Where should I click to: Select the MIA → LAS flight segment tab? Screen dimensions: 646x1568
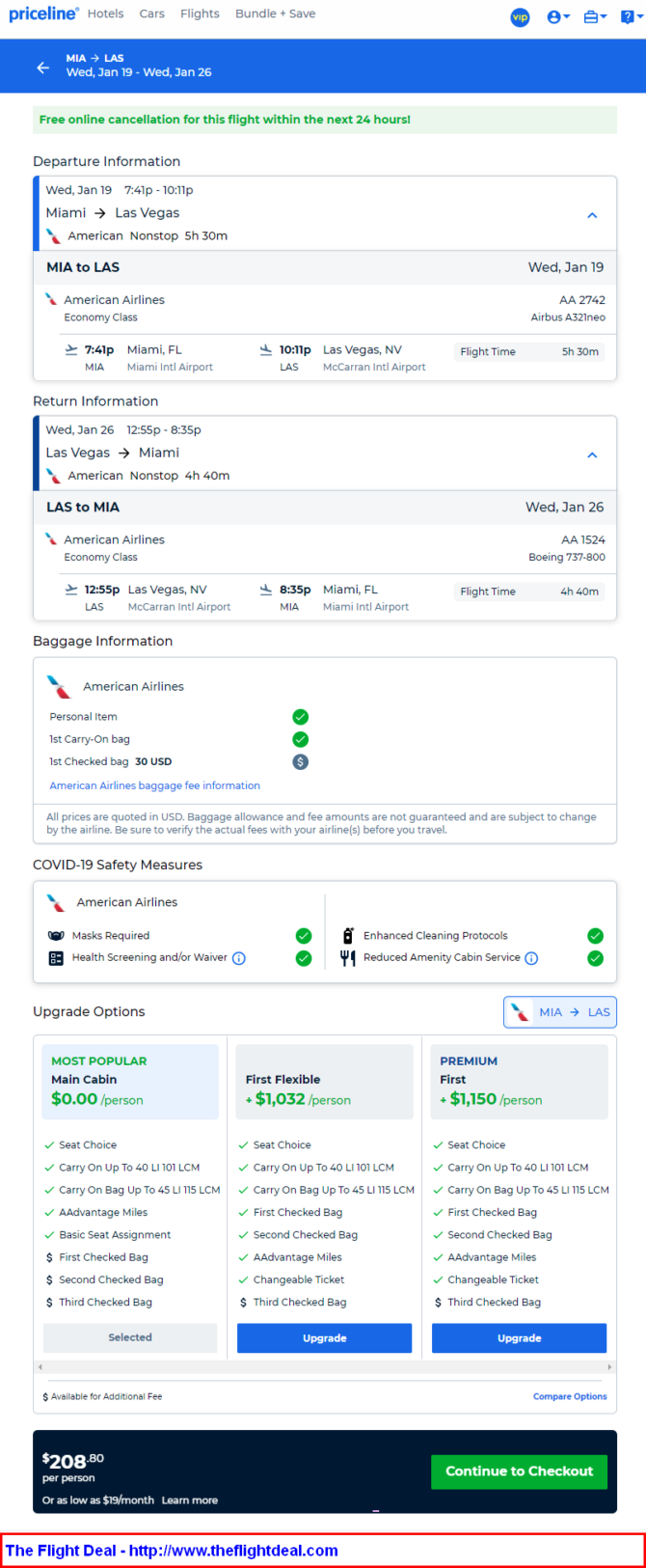(x=560, y=1012)
